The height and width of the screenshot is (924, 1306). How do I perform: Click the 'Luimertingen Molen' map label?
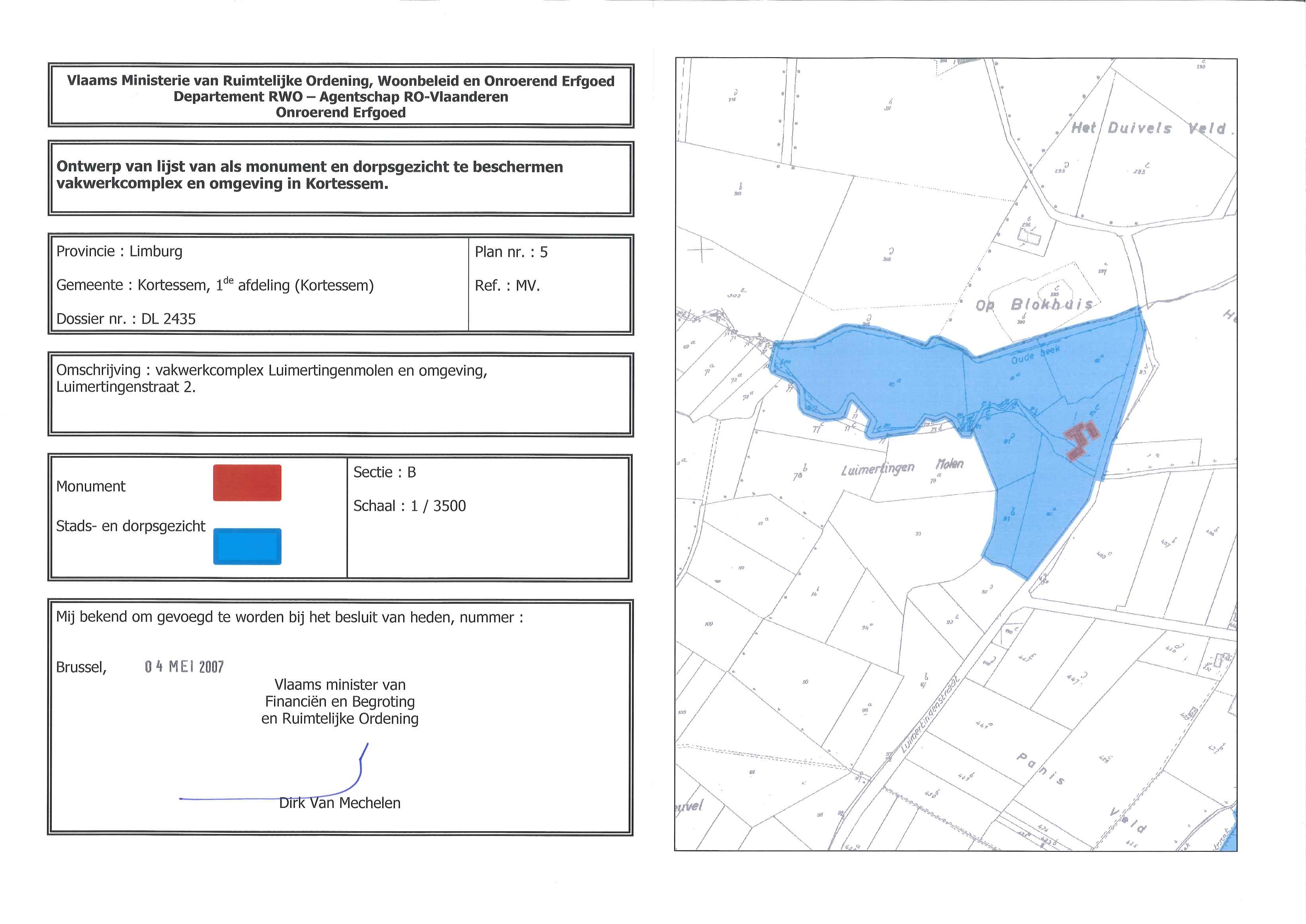(x=902, y=467)
